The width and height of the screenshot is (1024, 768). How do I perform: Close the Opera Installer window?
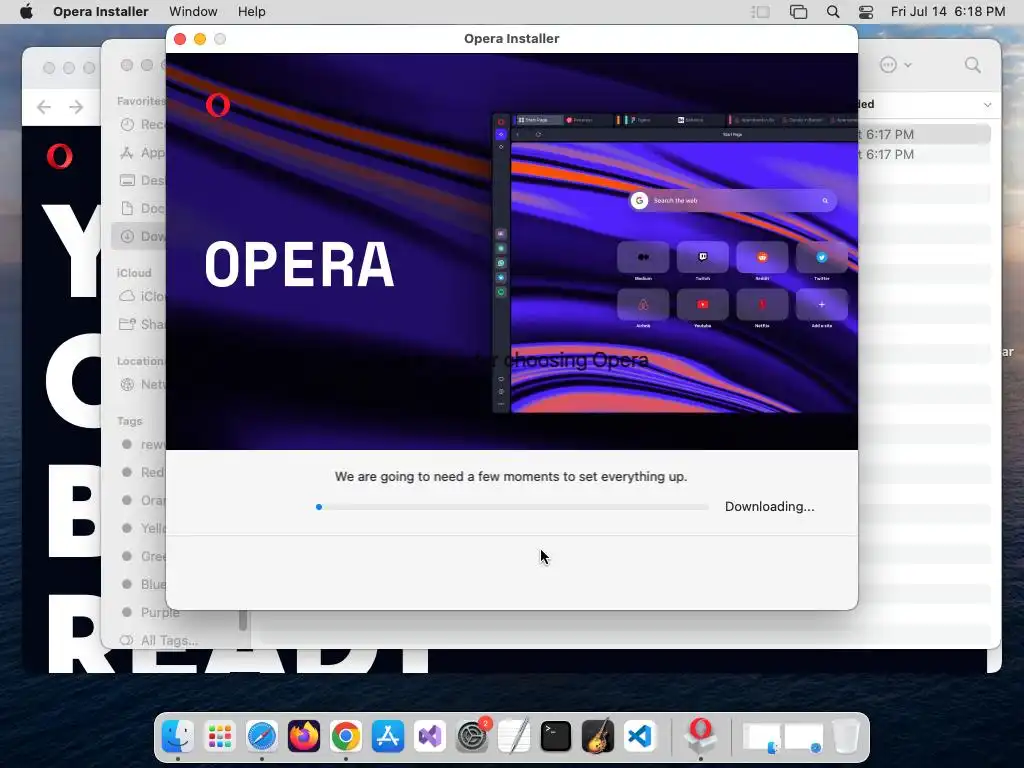click(x=180, y=39)
